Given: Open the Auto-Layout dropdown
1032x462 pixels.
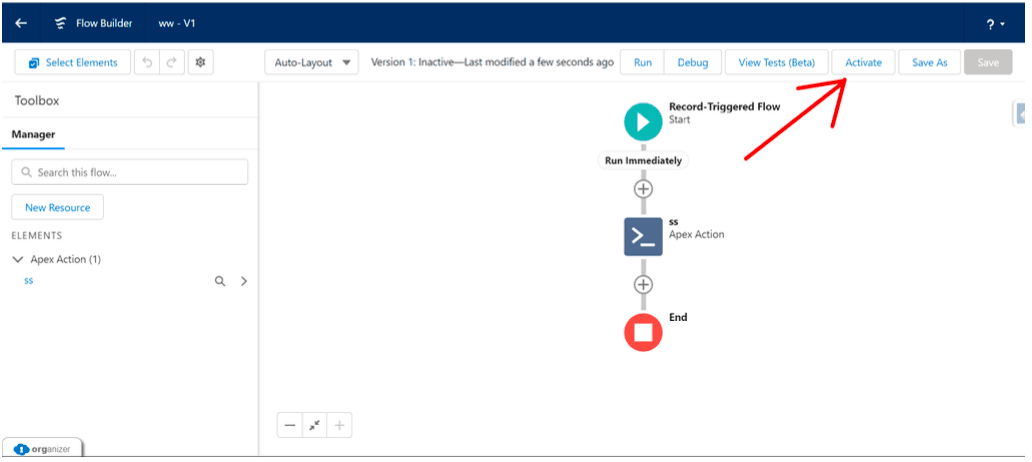Looking at the screenshot, I should (314, 62).
